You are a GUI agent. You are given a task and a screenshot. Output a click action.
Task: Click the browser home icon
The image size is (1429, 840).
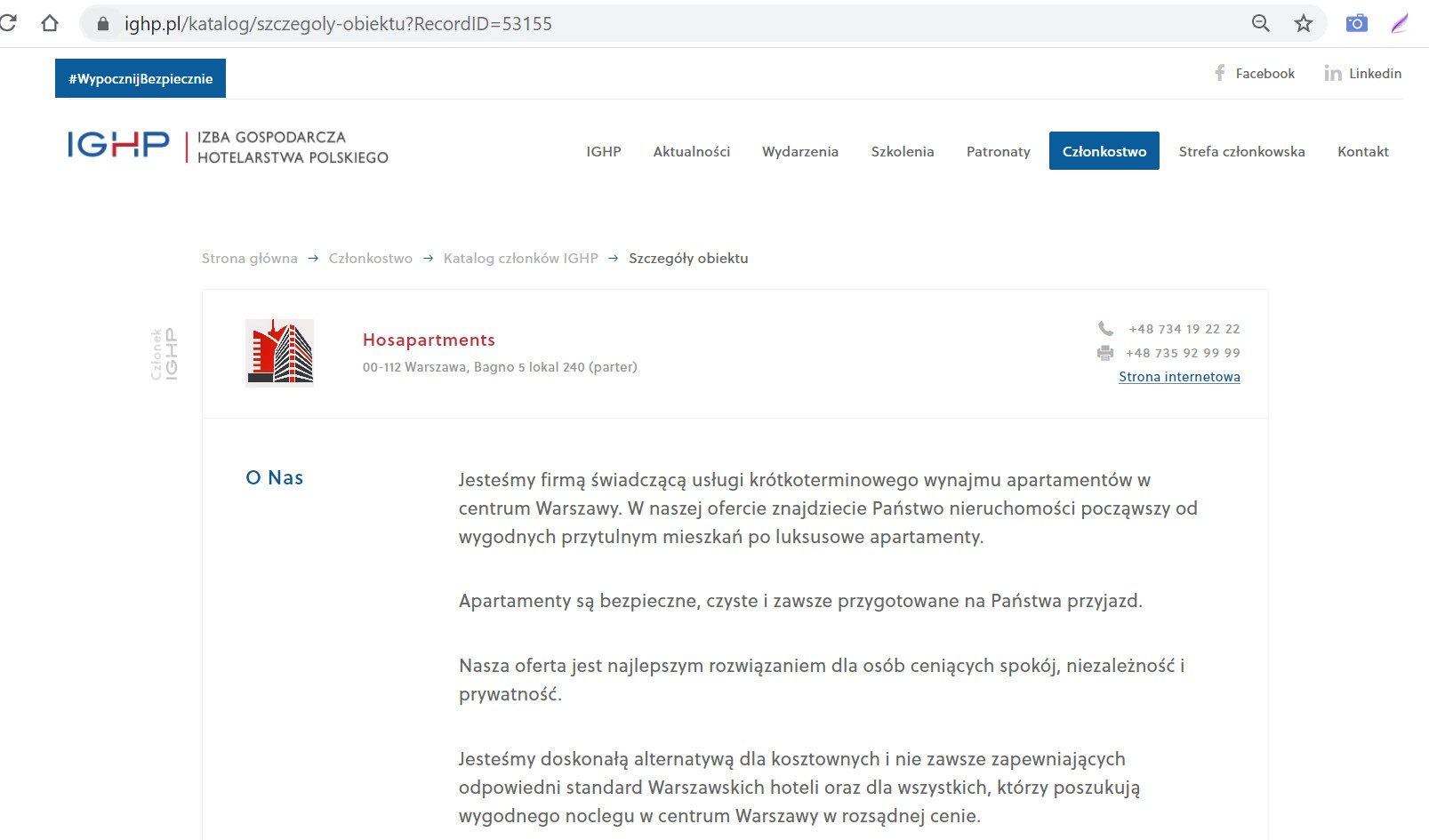coord(50,23)
